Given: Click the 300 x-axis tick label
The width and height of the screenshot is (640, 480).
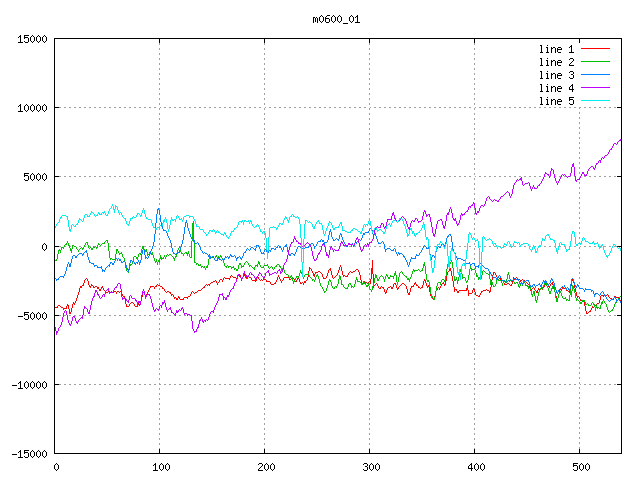Looking at the screenshot, I should [x=370, y=467].
